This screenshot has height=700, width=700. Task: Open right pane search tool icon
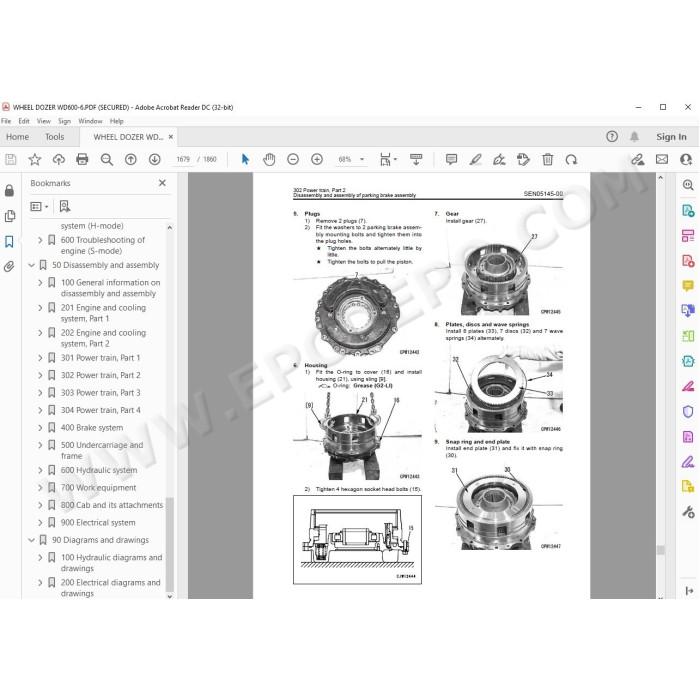(x=688, y=185)
